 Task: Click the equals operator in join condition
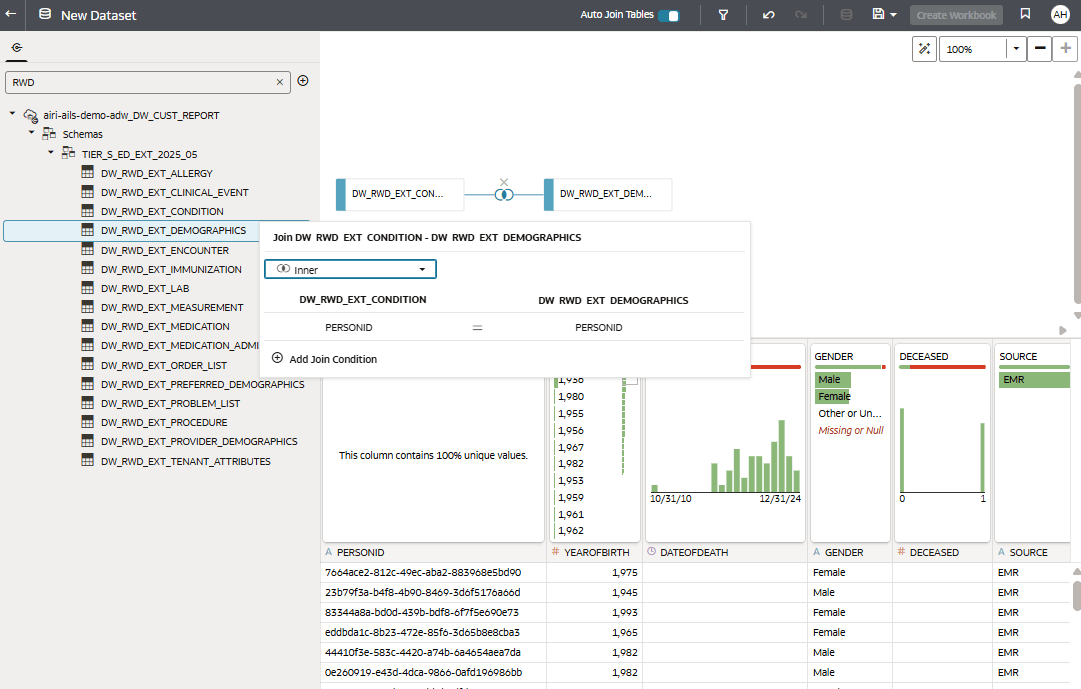click(x=477, y=328)
